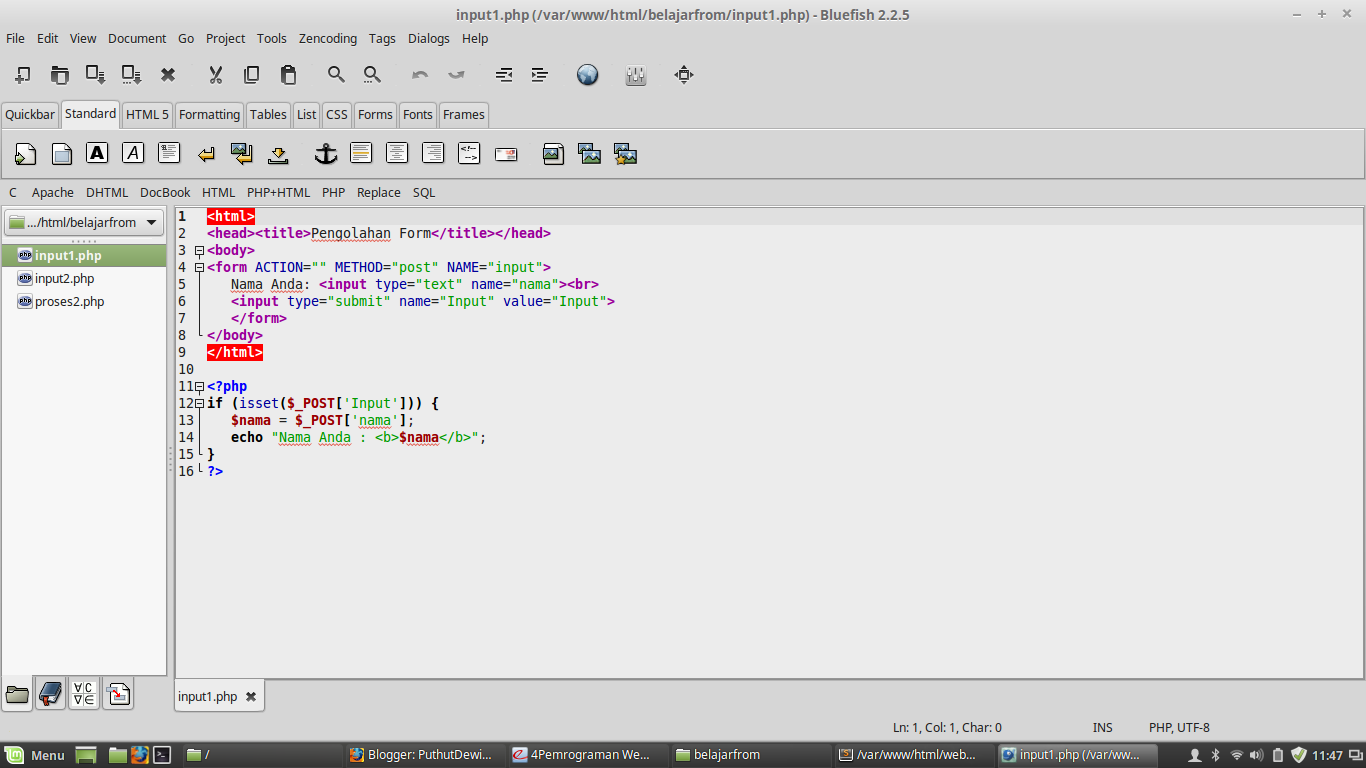Viewport: 1366px width, 768px height.
Task: Click the Horizontal rule icon
Action: [361, 153]
